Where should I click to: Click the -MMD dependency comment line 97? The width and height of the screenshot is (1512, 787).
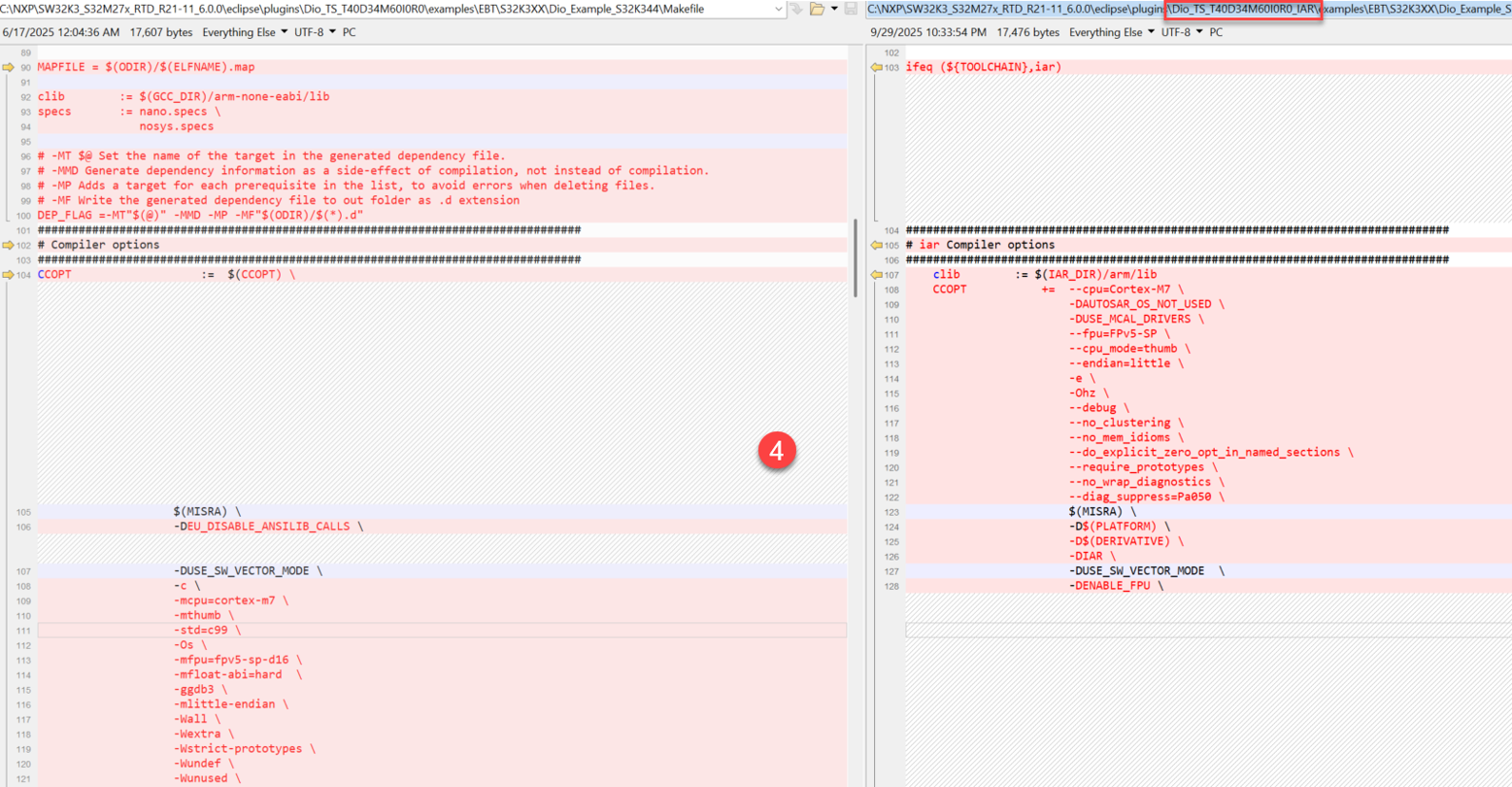click(x=373, y=171)
